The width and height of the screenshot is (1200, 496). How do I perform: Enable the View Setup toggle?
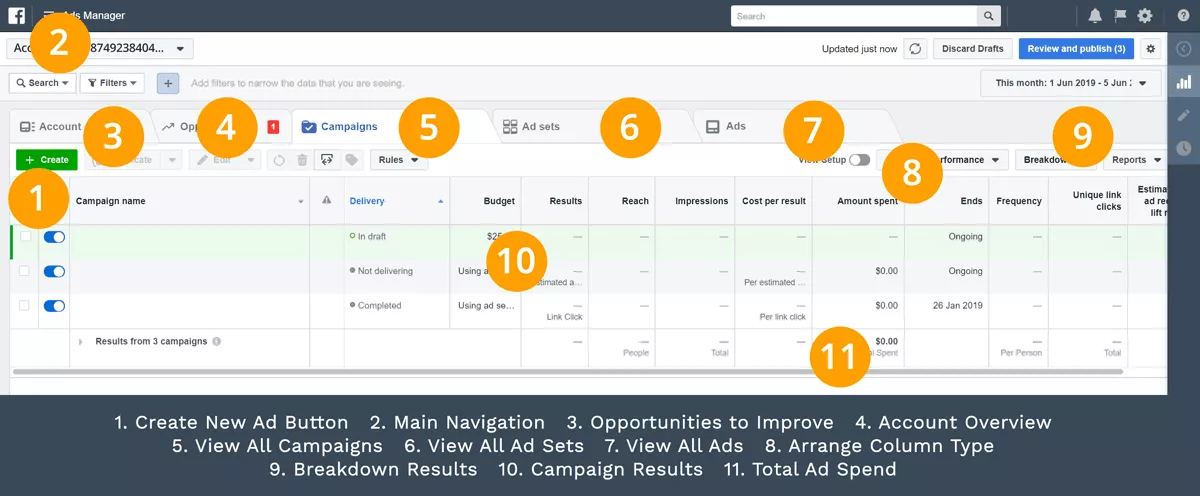click(x=859, y=160)
